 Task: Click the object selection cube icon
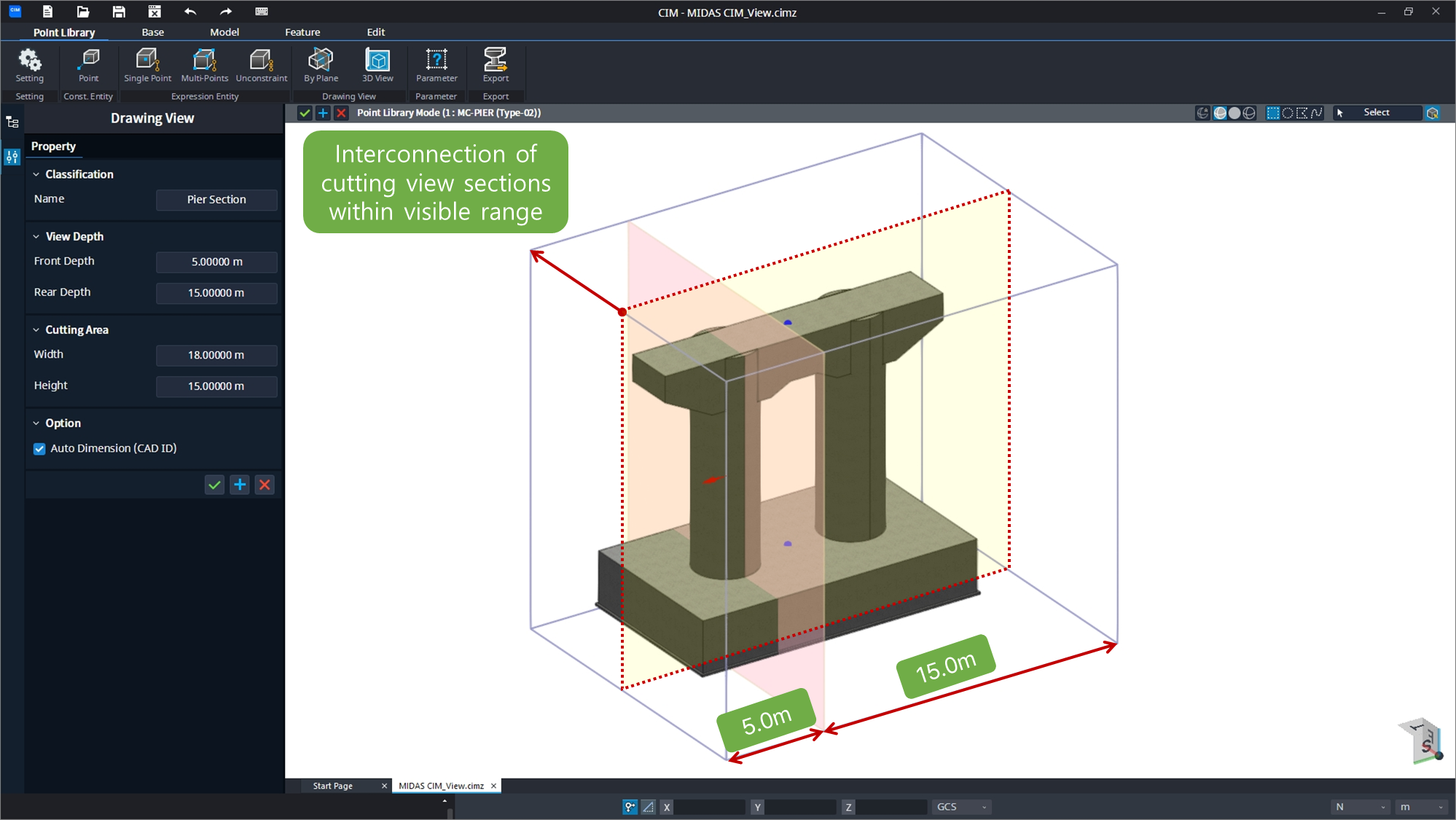pos(1433,113)
